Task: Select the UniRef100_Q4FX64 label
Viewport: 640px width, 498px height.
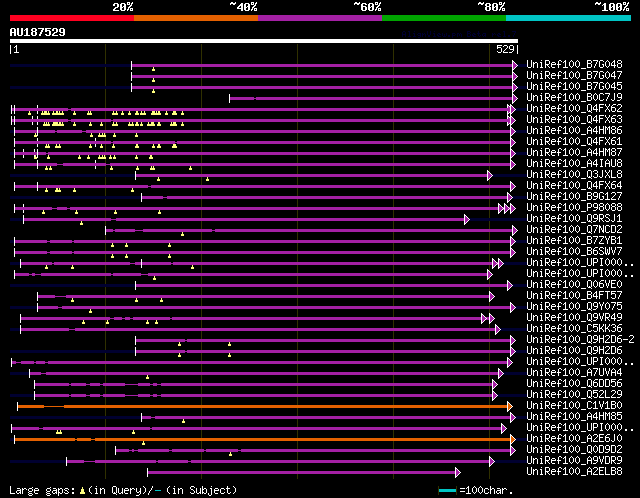Action: 574,186
